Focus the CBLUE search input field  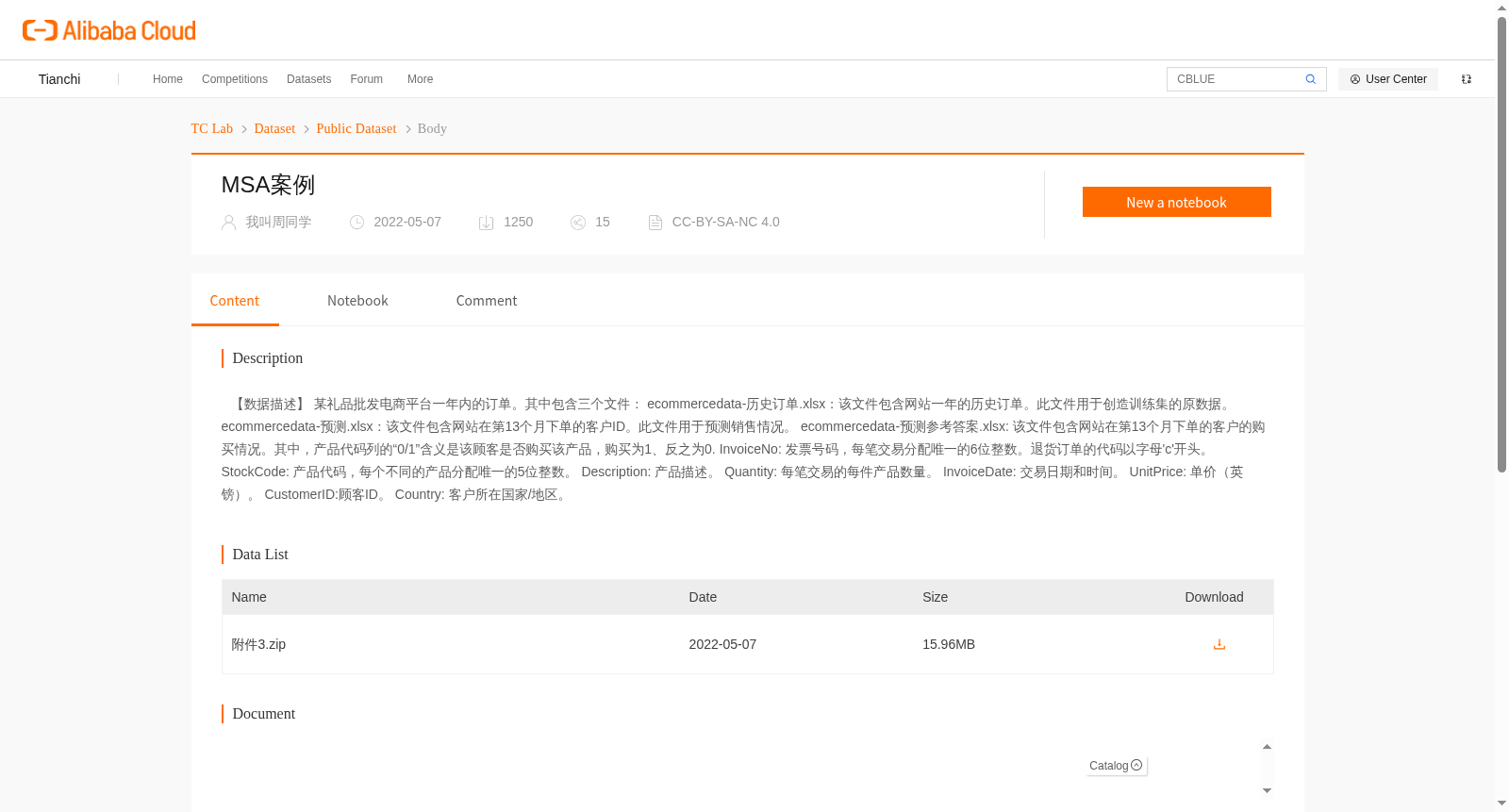click(1235, 79)
